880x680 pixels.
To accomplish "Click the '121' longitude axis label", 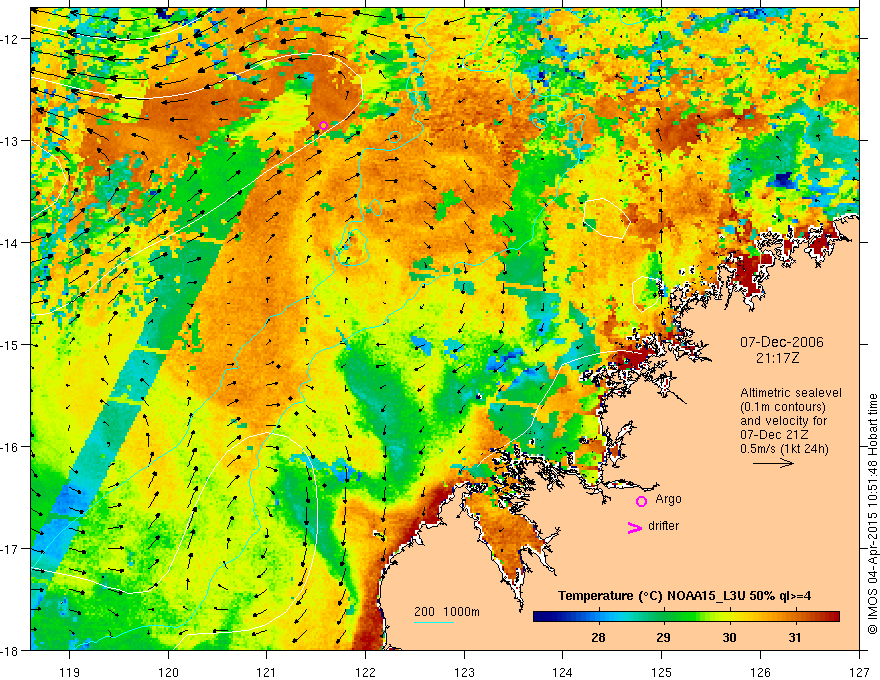I will [x=267, y=673].
